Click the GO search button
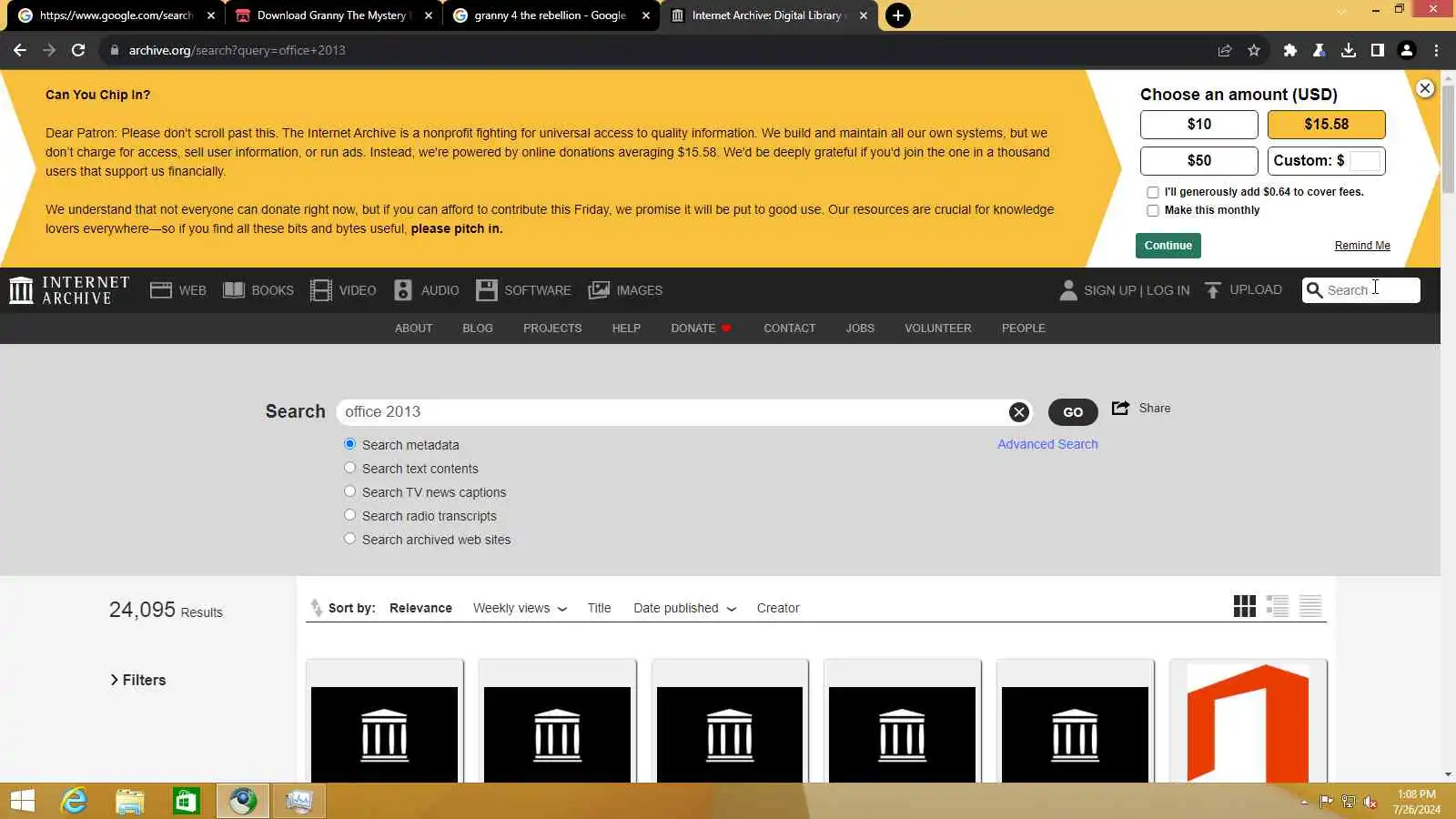The width and height of the screenshot is (1456, 819). (1073, 412)
